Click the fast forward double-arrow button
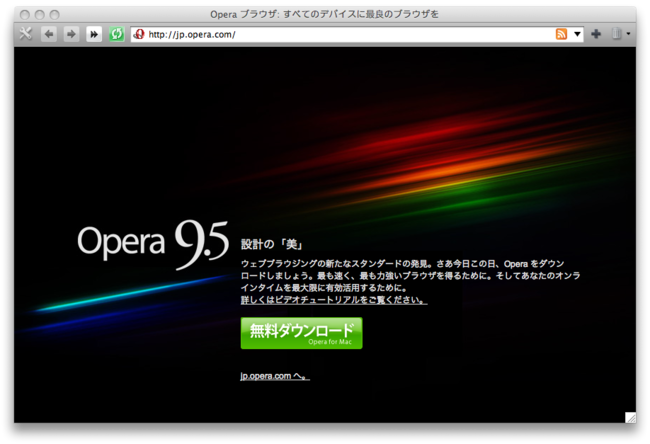650x444 pixels. 94,34
